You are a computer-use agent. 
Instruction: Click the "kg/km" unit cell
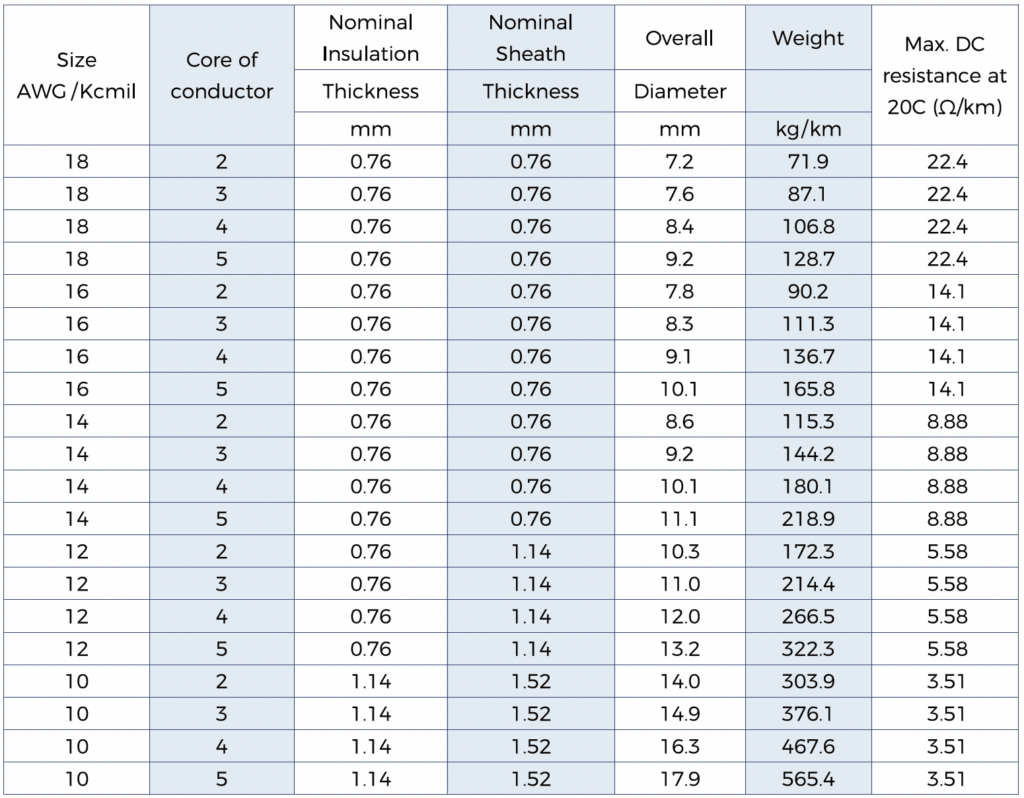coord(808,129)
